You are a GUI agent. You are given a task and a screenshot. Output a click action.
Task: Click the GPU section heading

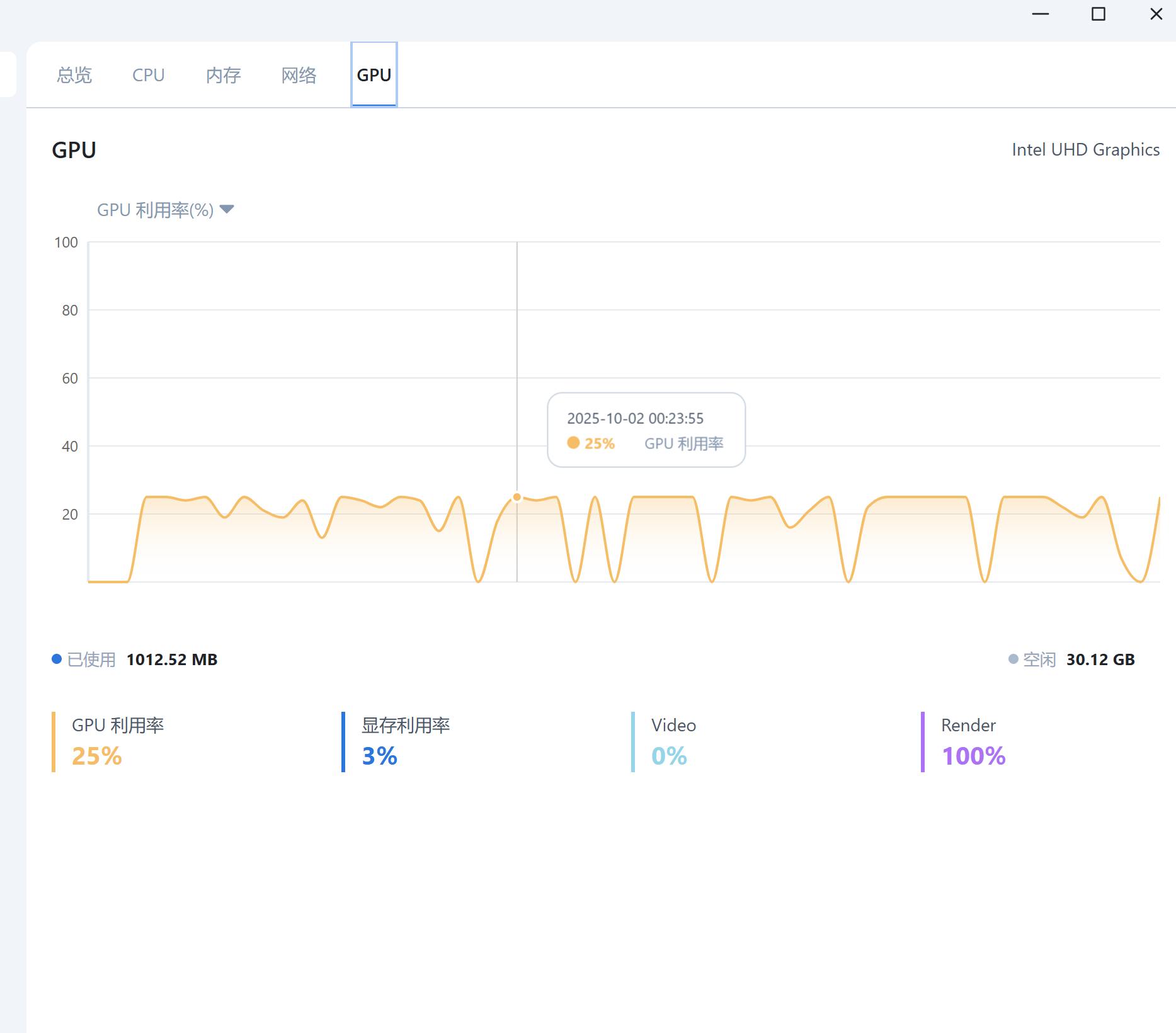point(74,150)
